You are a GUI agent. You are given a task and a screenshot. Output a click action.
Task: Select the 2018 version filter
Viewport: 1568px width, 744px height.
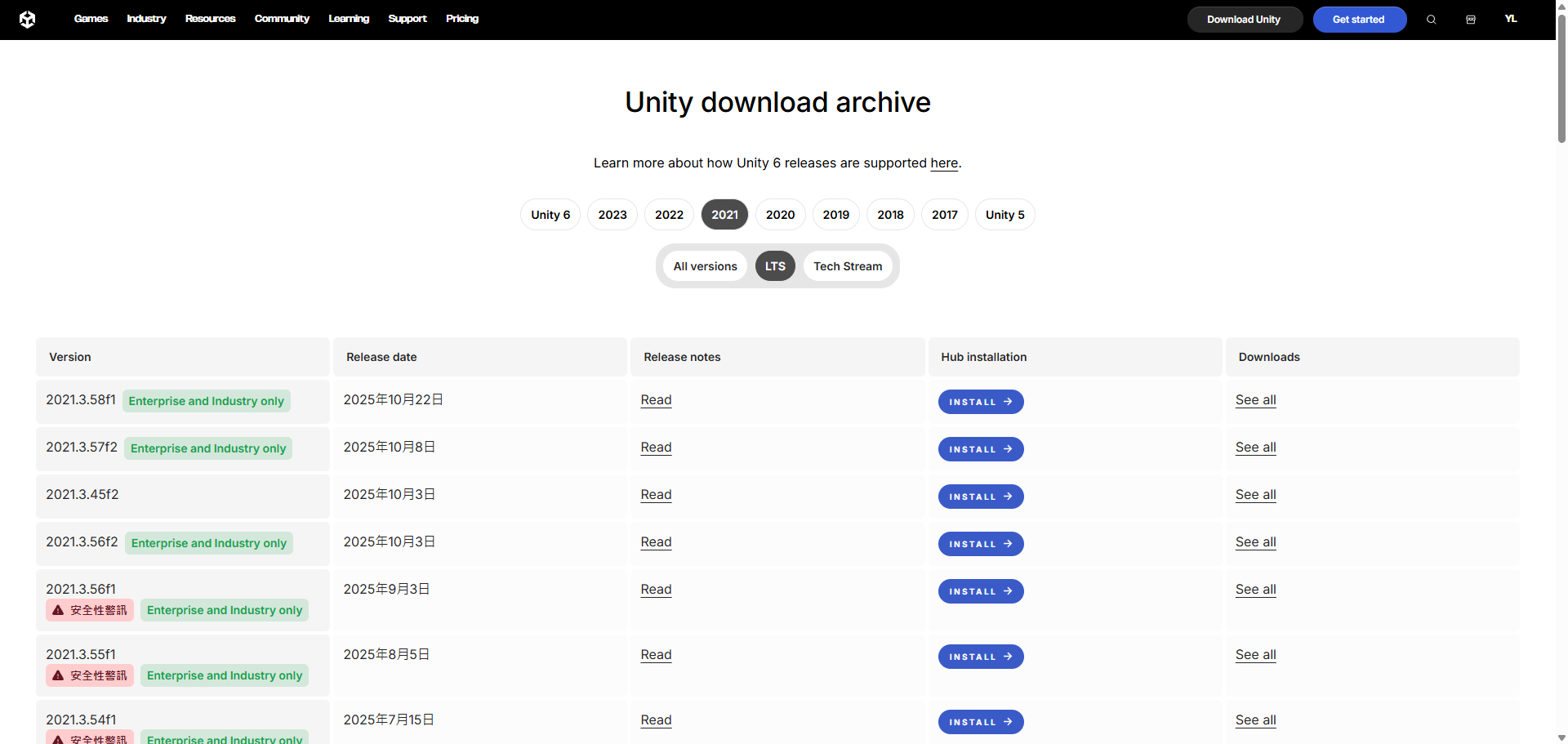click(x=890, y=215)
